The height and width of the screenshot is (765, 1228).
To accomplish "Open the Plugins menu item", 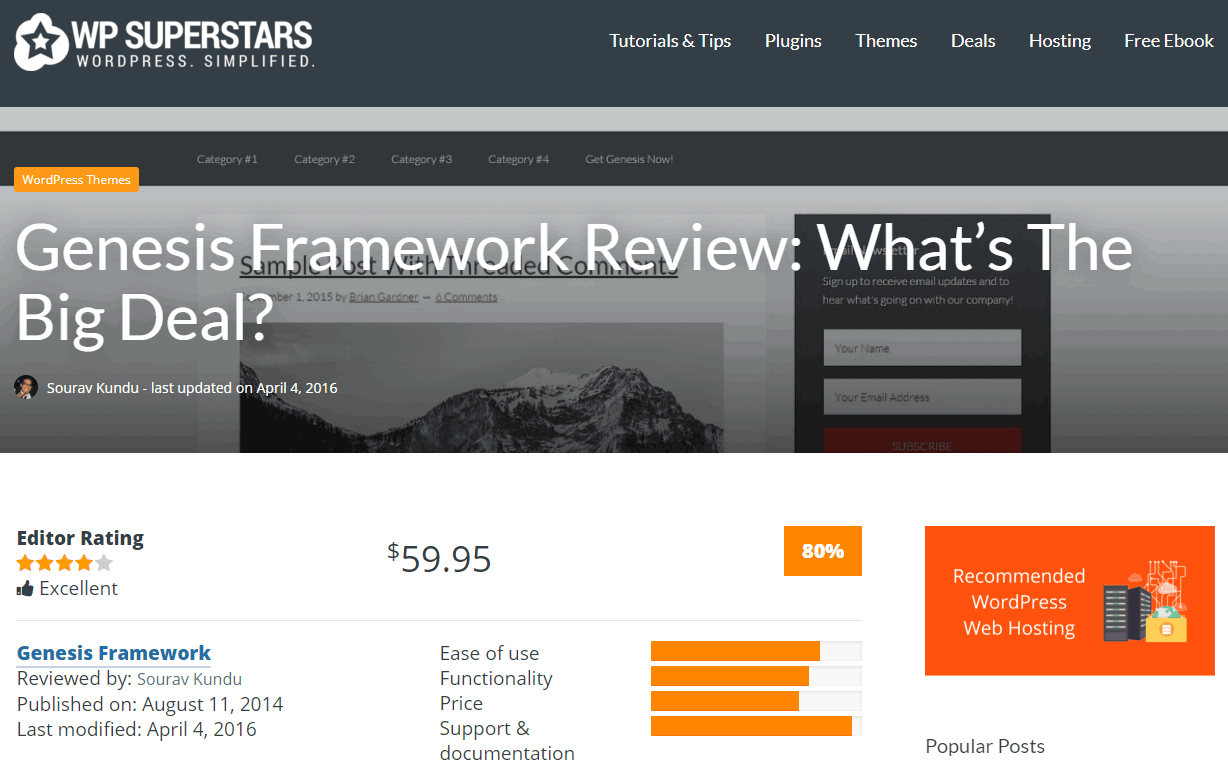I will [x=793, y=41].
